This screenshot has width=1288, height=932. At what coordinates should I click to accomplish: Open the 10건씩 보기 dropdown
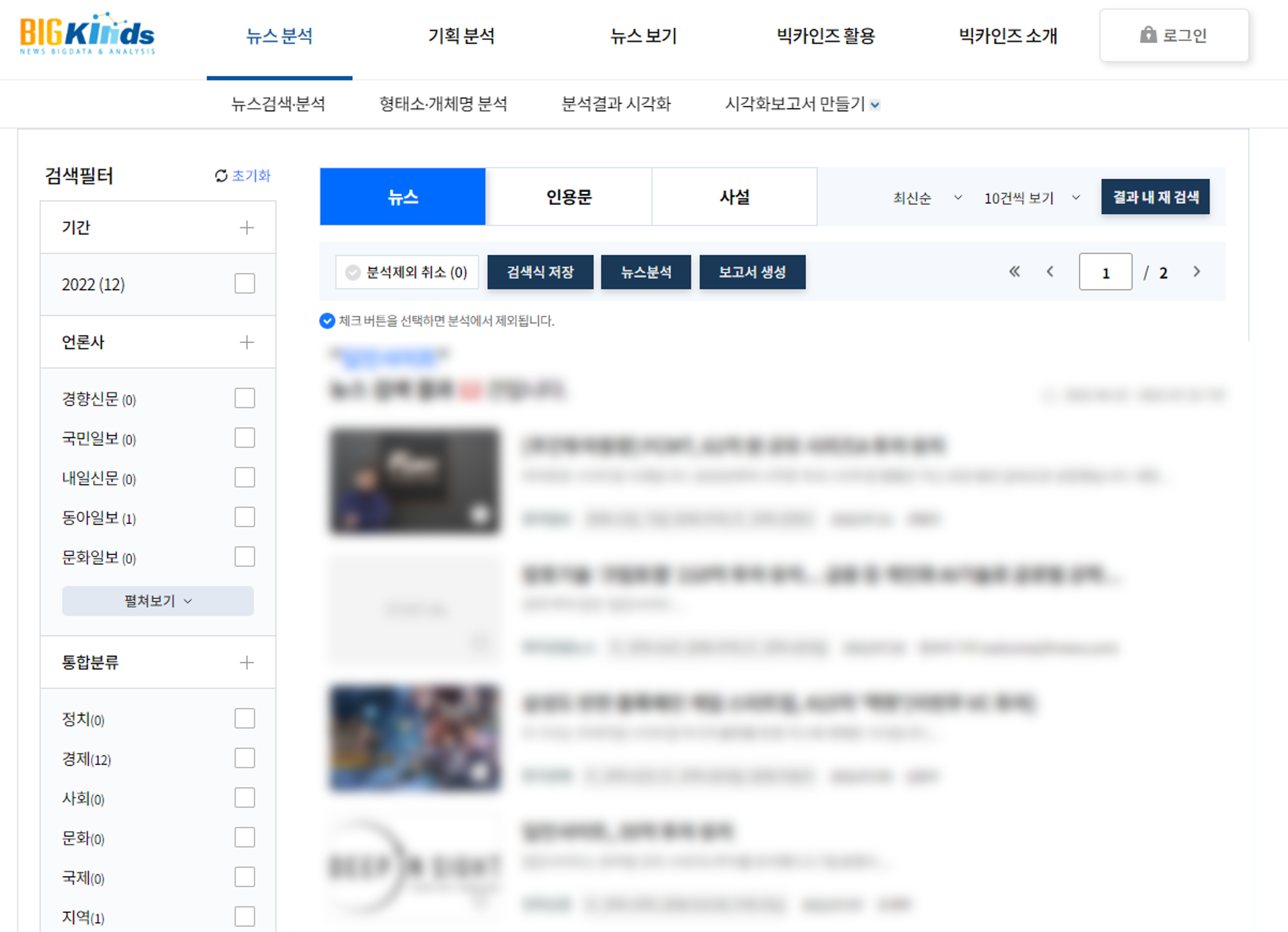click(1031, 198)
